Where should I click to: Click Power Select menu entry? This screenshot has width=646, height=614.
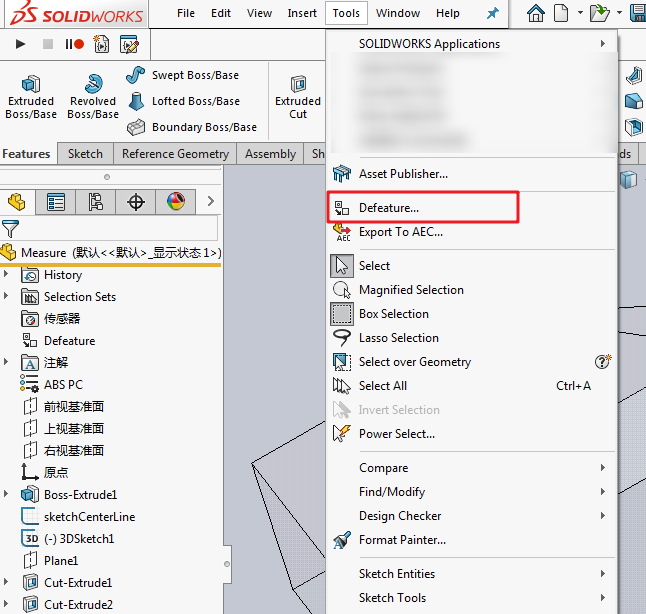pos(471,434)
